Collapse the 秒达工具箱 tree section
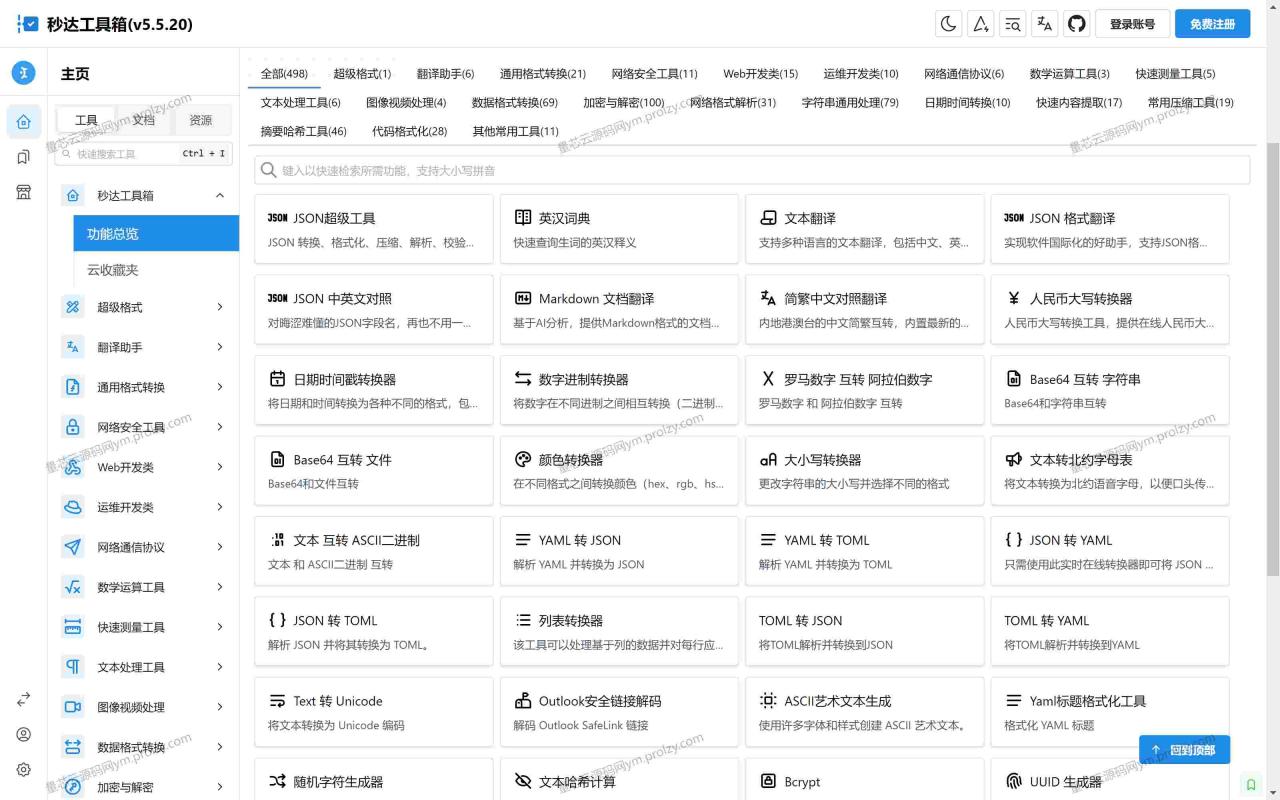Screen dimensions: 1280x800 (x=220, y=195)
